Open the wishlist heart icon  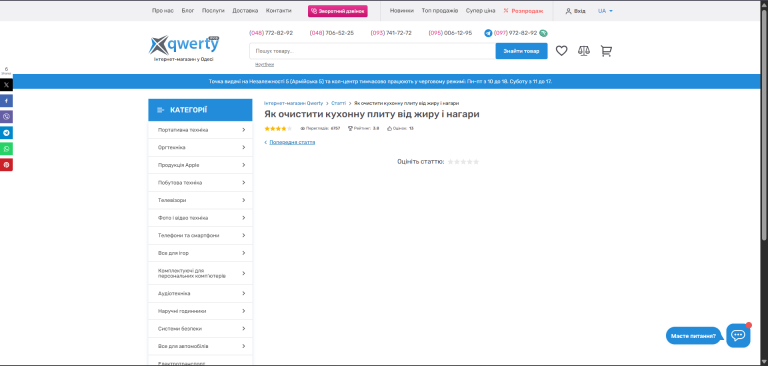click(x=561, y=51)
